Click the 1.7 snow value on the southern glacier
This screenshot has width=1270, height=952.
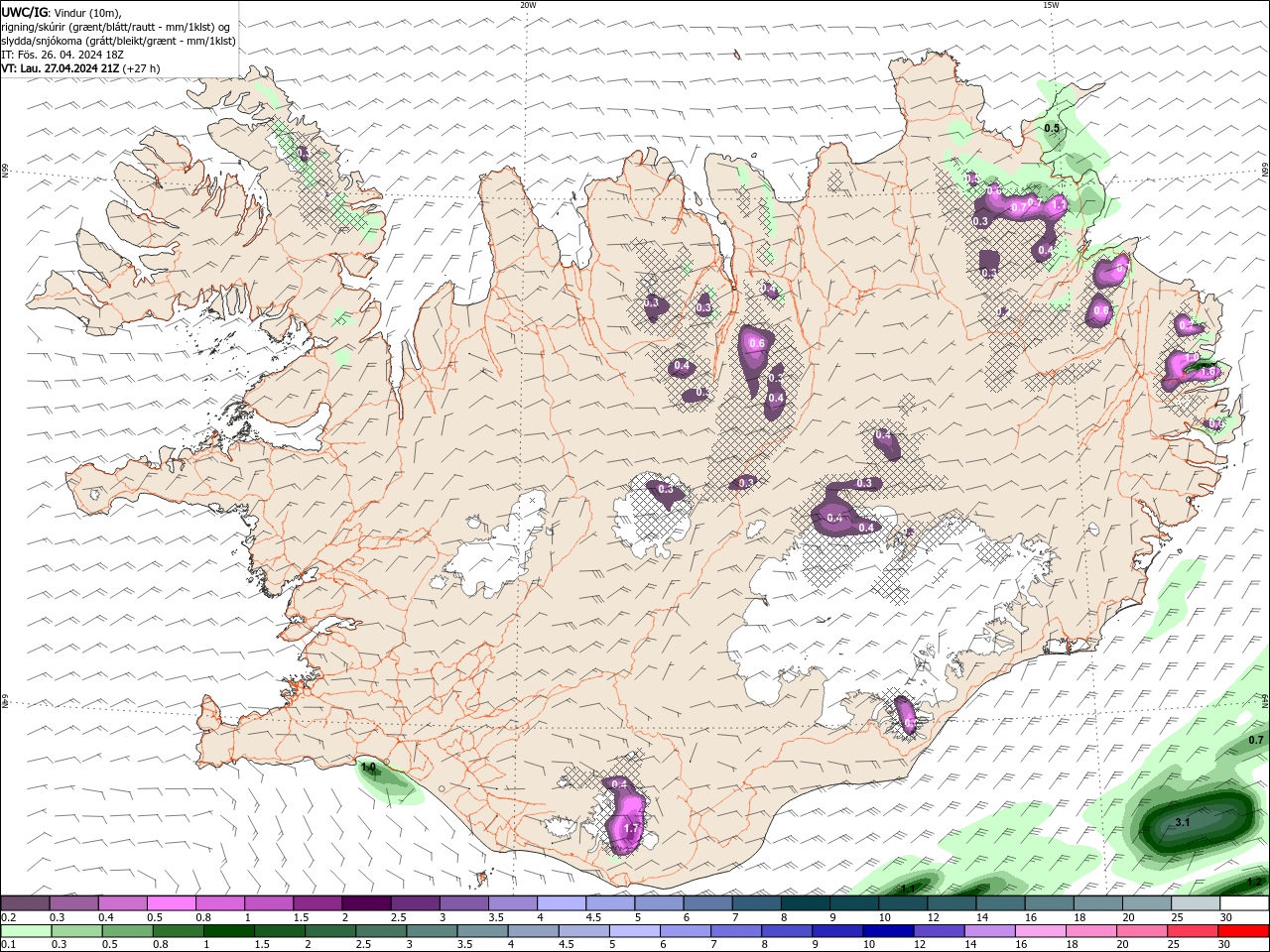pyautogui.click(x=630, y=827)
